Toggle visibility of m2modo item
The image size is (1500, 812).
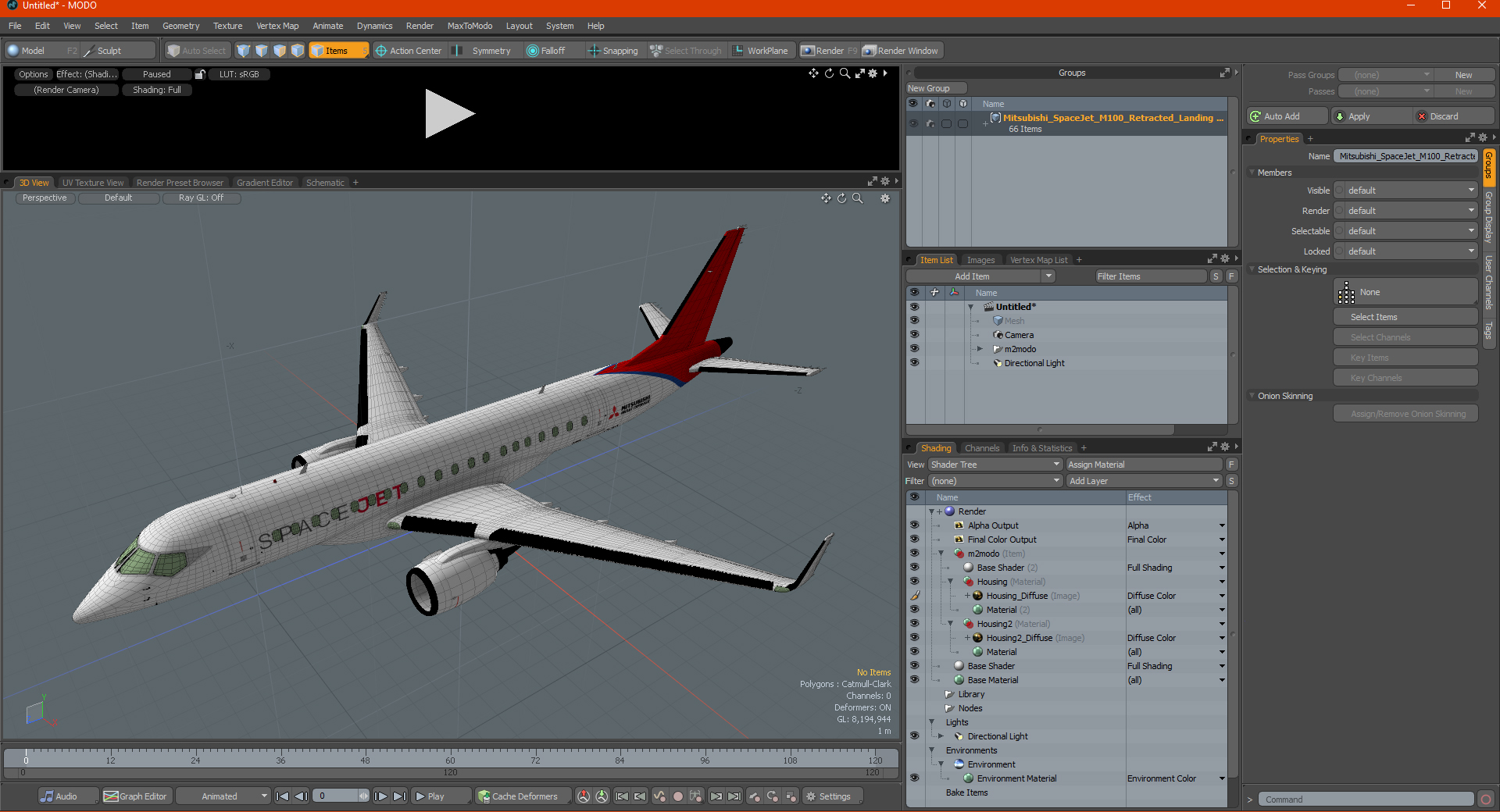point(914,349)
